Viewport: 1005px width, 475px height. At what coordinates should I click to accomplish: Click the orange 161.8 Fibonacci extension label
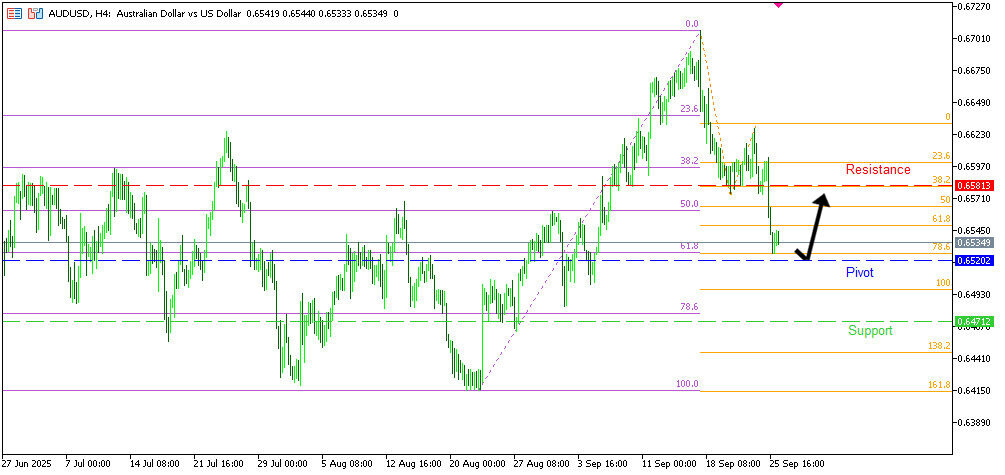coord(938,384)
